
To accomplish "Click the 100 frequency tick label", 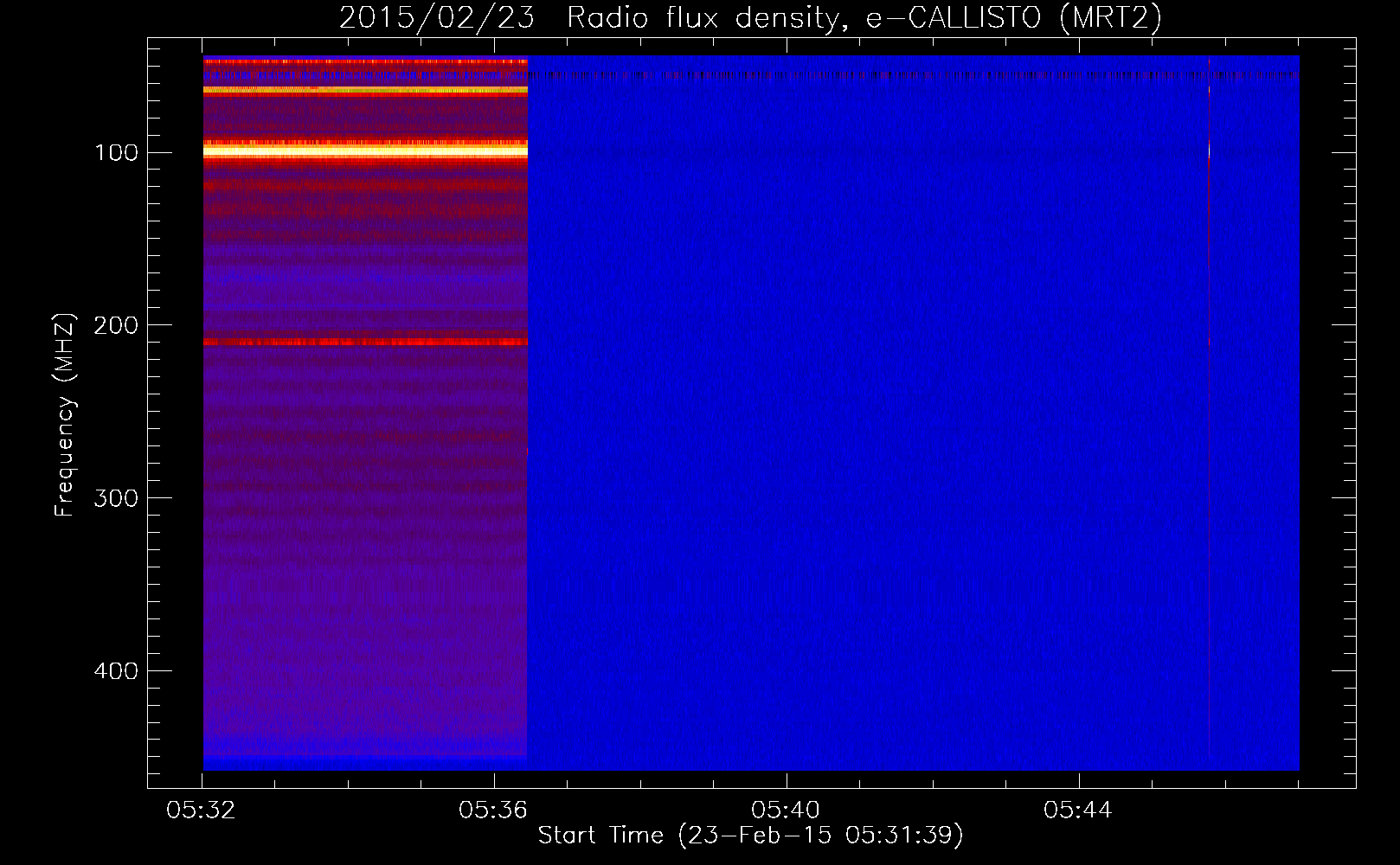I will click(116, 153).
